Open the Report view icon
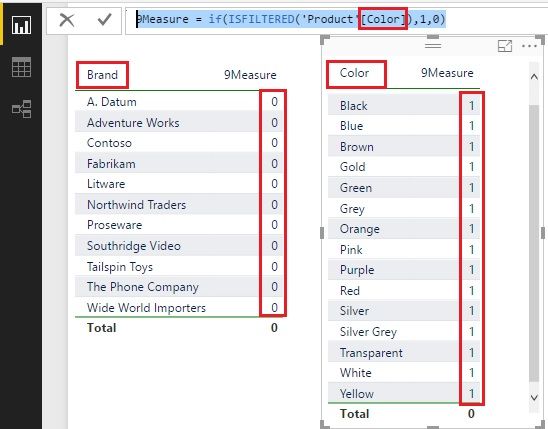This screenshot has width=548, height=429. (21, 25)
